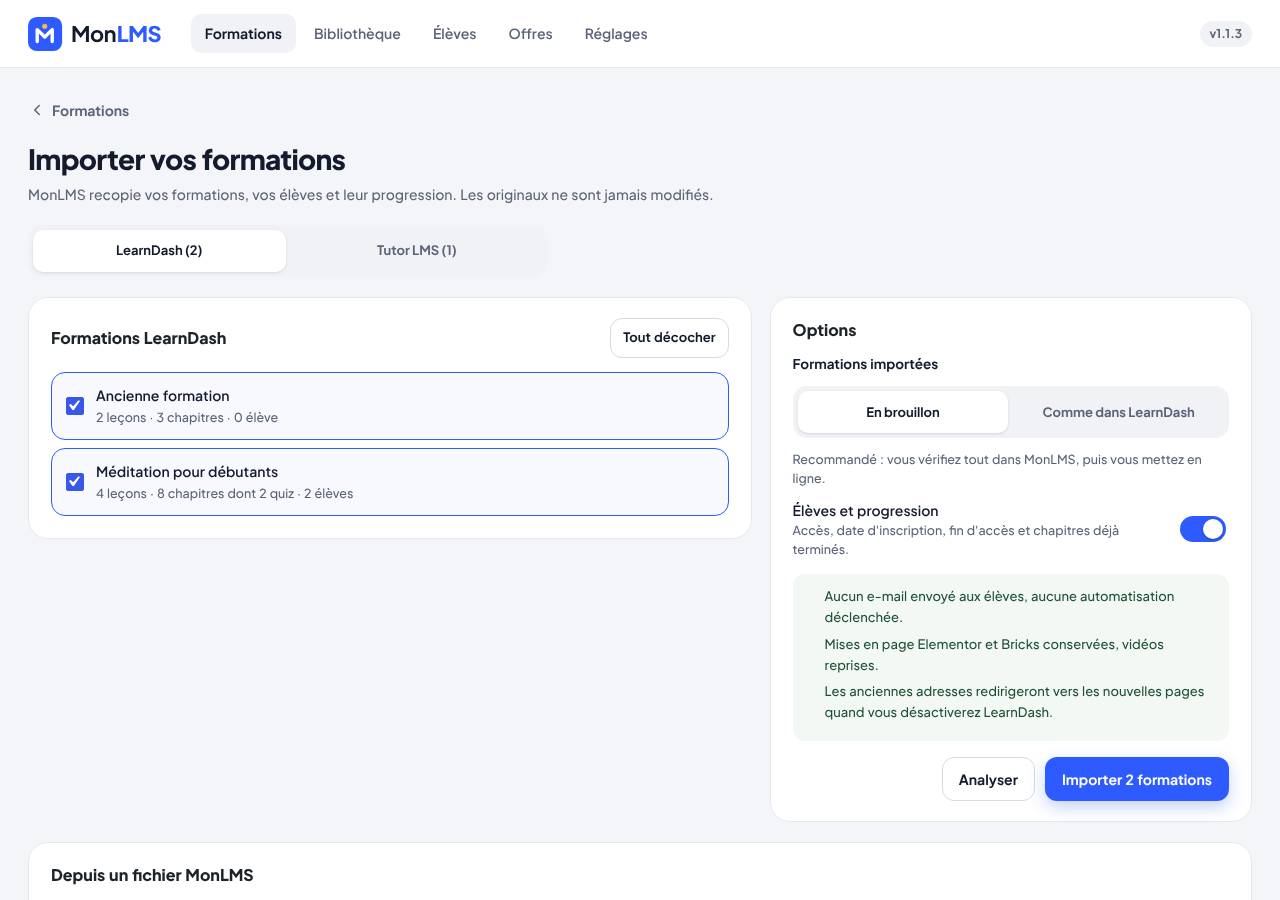Choose the Comme dans LearnDash option
Screen dimensions: 1280x900
click(1118, 412)
